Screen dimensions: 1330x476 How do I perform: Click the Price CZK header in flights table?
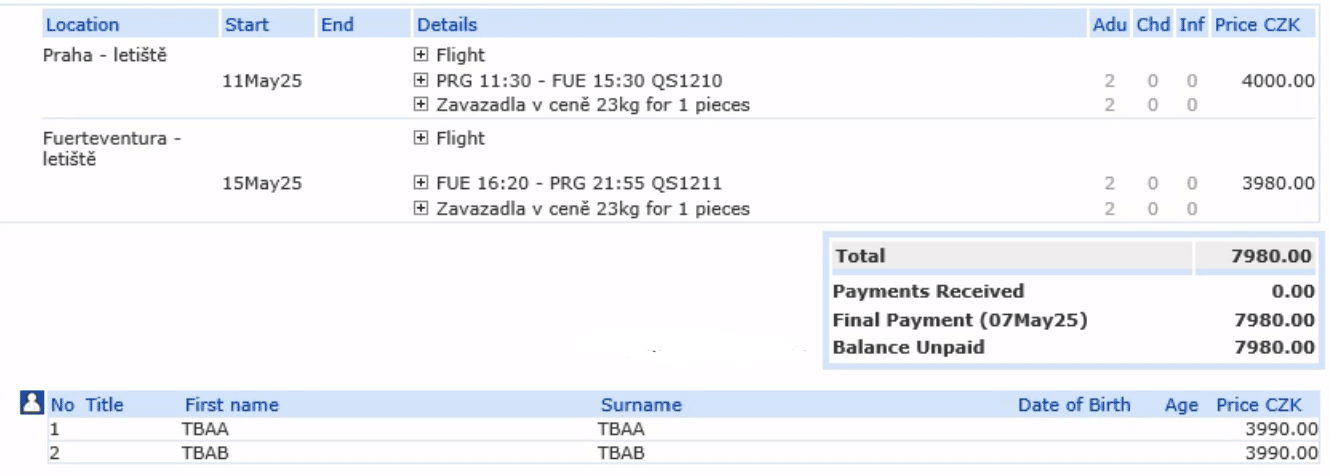[x=1258, y=25]
